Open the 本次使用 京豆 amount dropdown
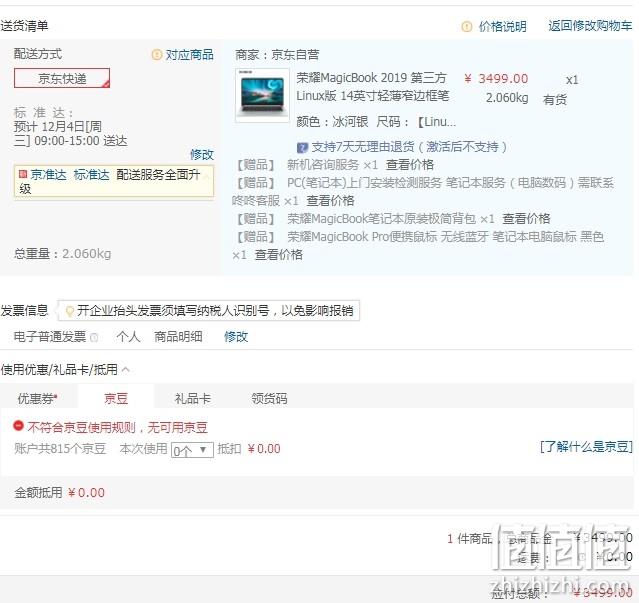The image size is (639, 603). click(x=192, y=450)
